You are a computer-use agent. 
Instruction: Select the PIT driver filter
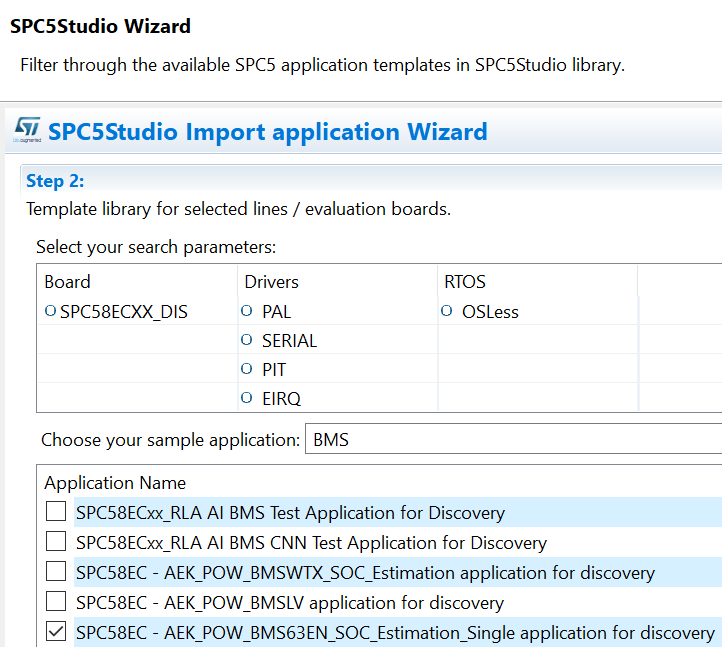point(247,370)
